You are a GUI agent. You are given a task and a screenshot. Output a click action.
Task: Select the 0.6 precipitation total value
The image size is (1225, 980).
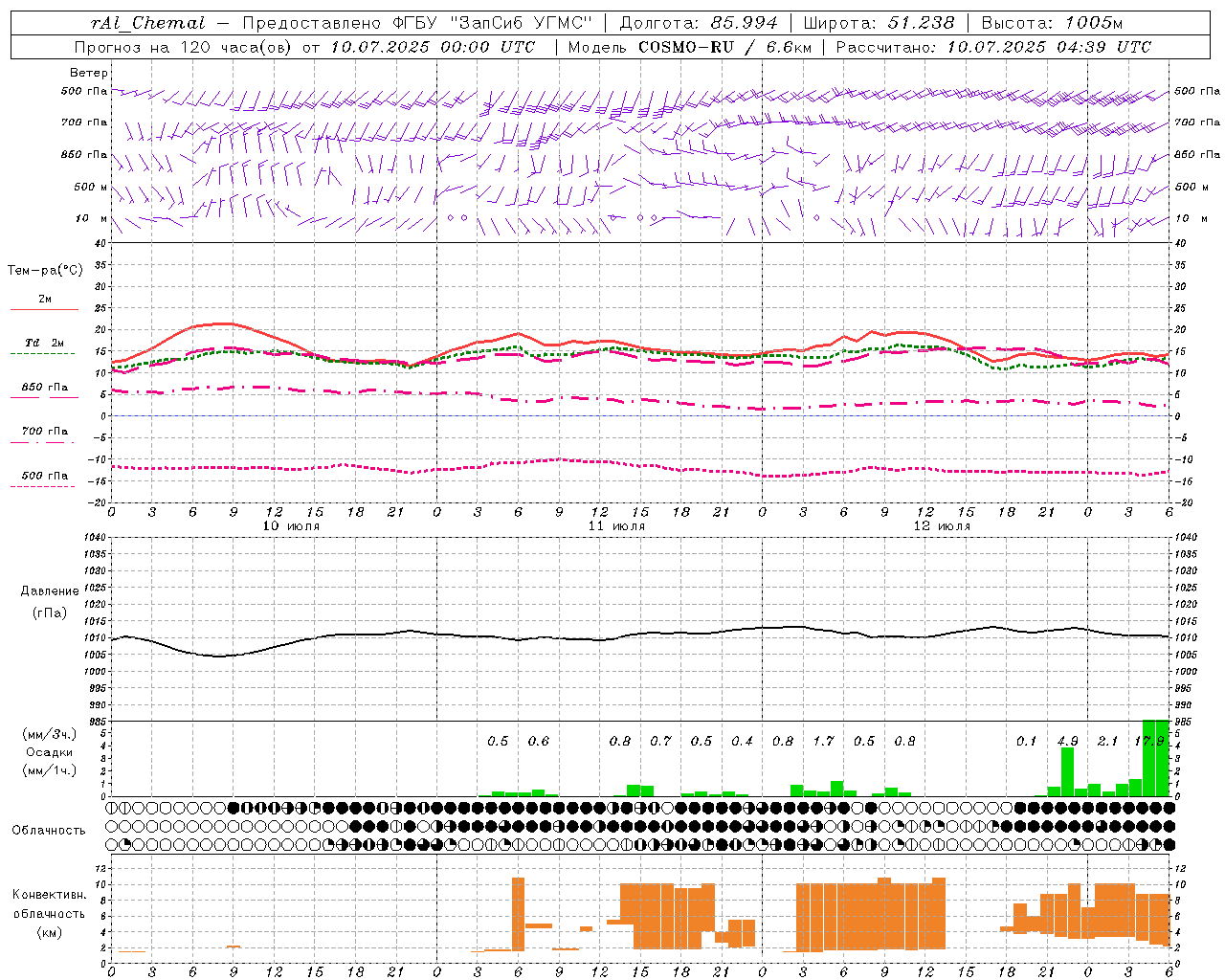pos(539,742)
